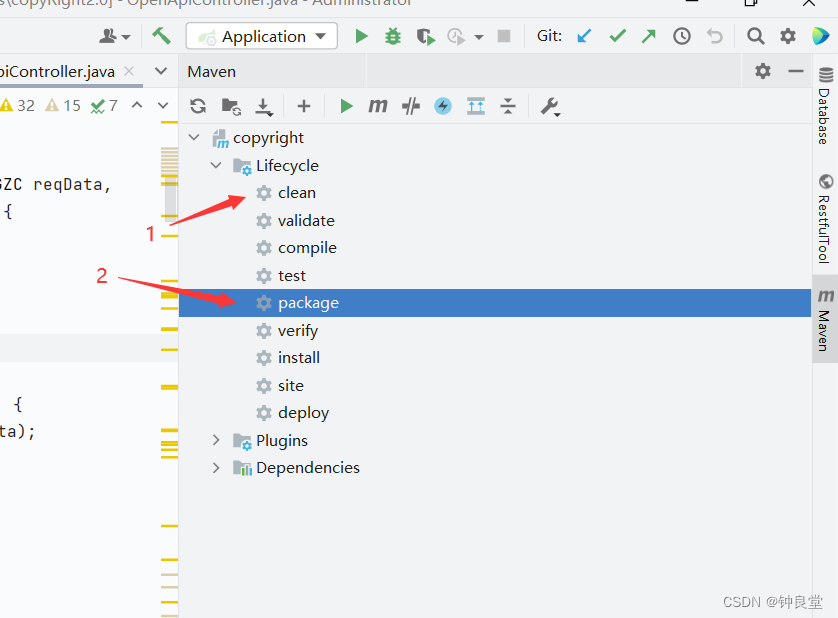Collapse all Maven tree nodes

(508, 106)
